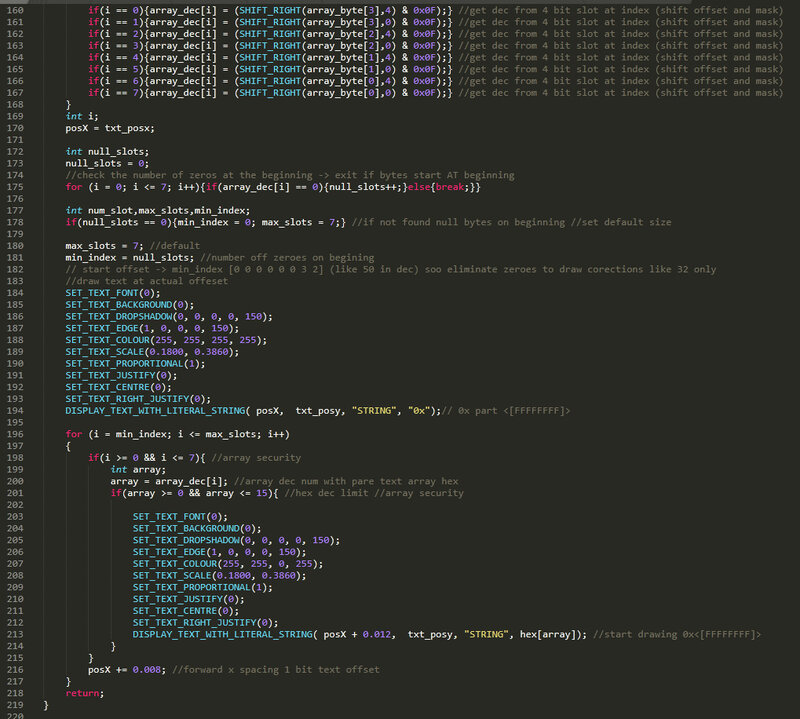
Task: Click line number 160 in the gutter
Action: pos(15,10)
